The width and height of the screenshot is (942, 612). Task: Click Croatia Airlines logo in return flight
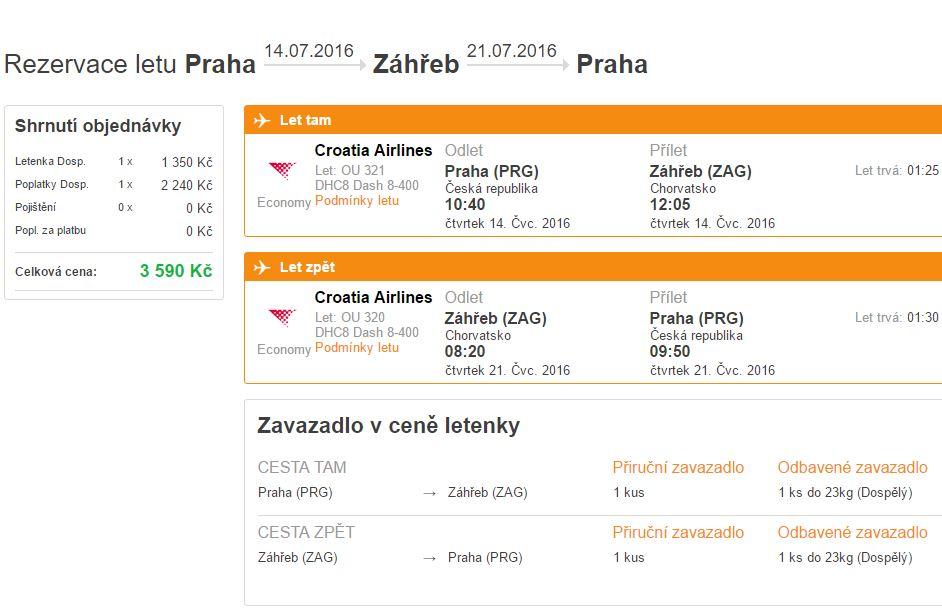click(283, 318)
